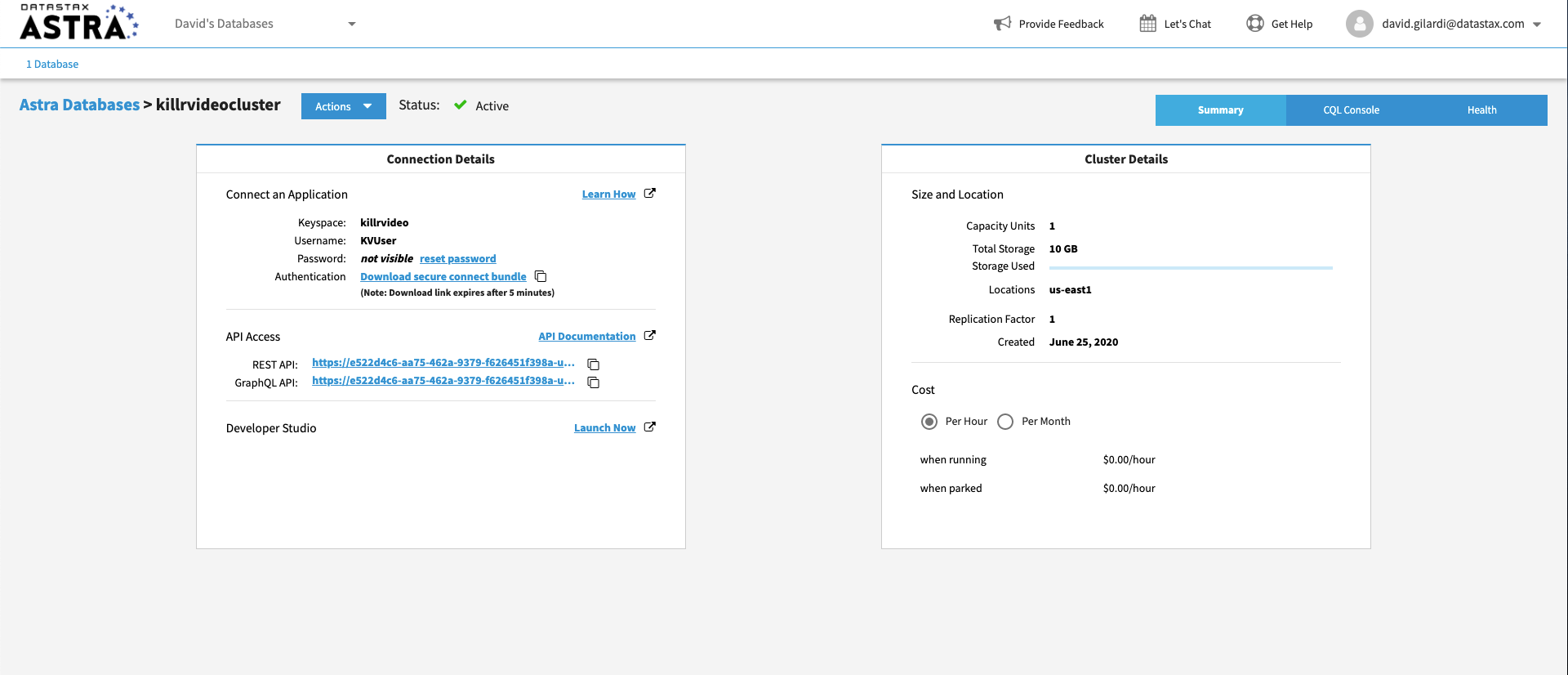Click the Connection Details panel header

tap(441, 159)
